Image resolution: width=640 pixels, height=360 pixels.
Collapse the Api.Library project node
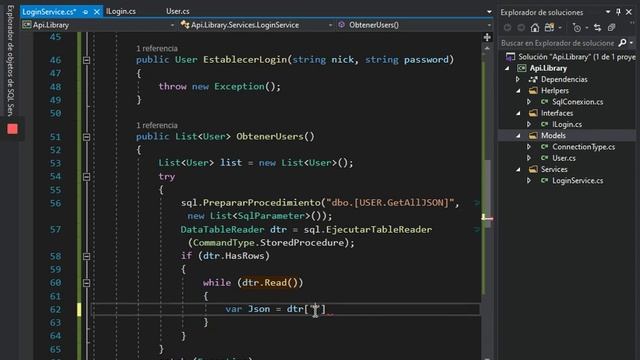(x=507, y=68)
